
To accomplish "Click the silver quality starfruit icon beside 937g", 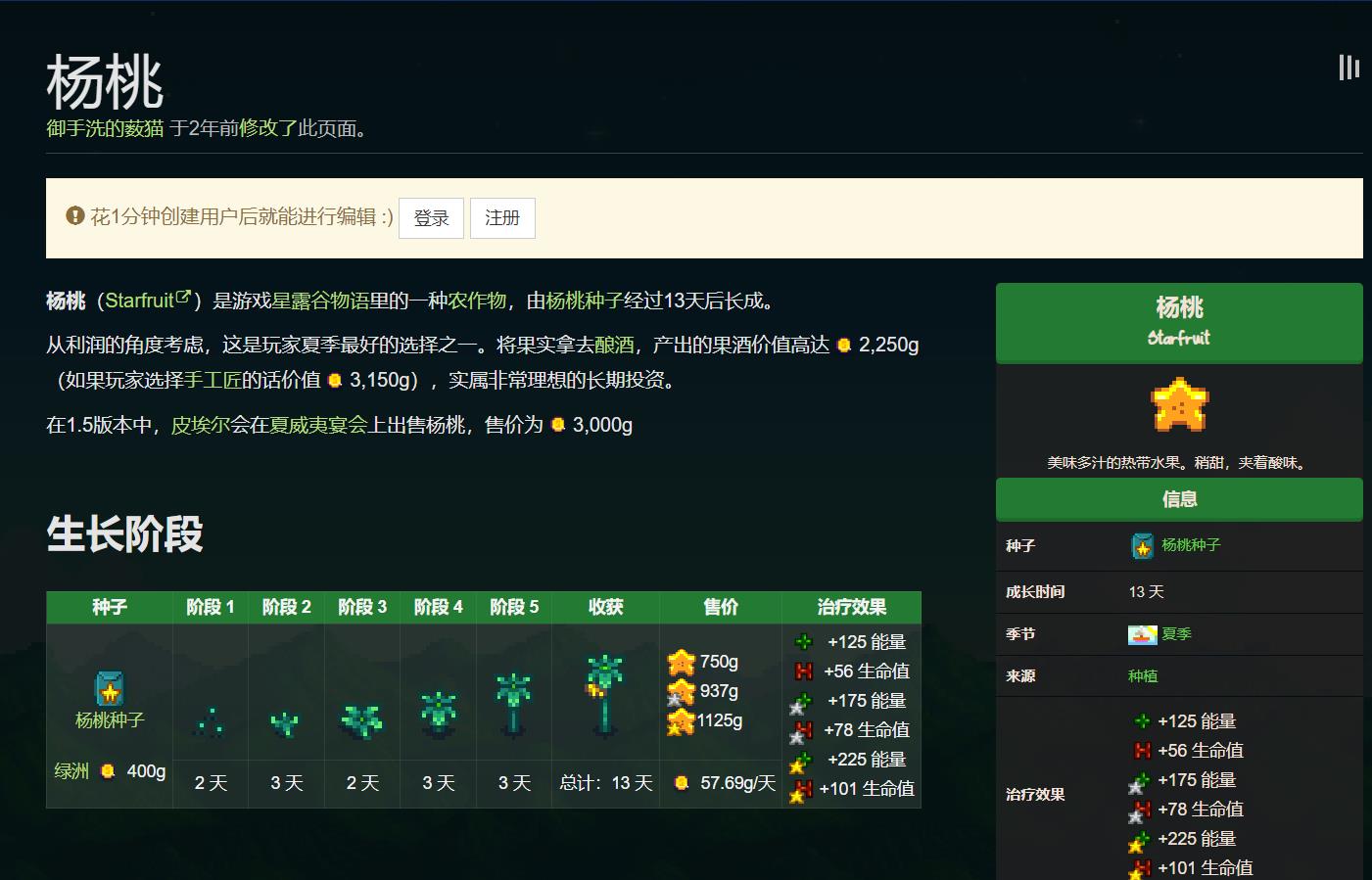I will [x=681, y=692].
